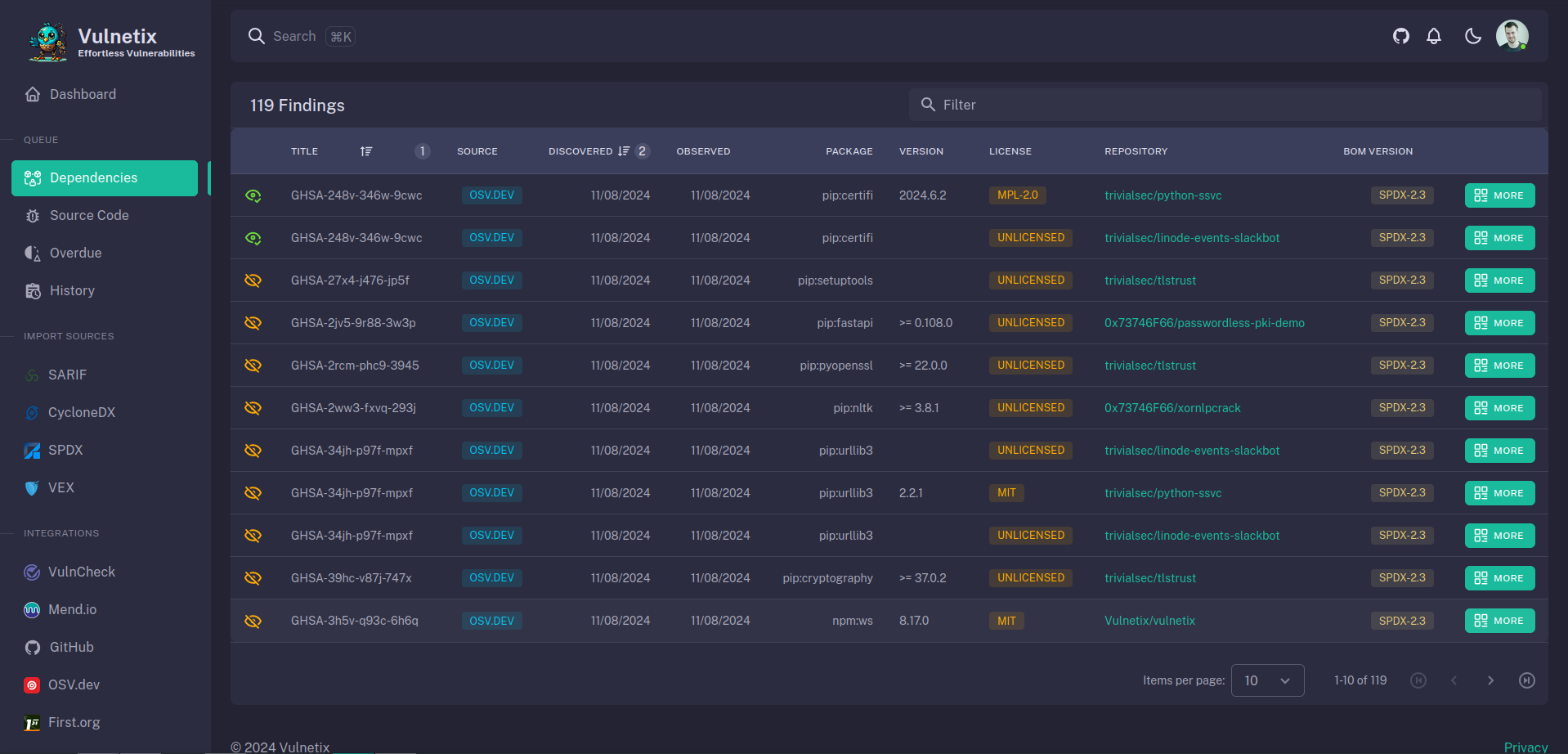Open notifications bell

pos(1434,36)
